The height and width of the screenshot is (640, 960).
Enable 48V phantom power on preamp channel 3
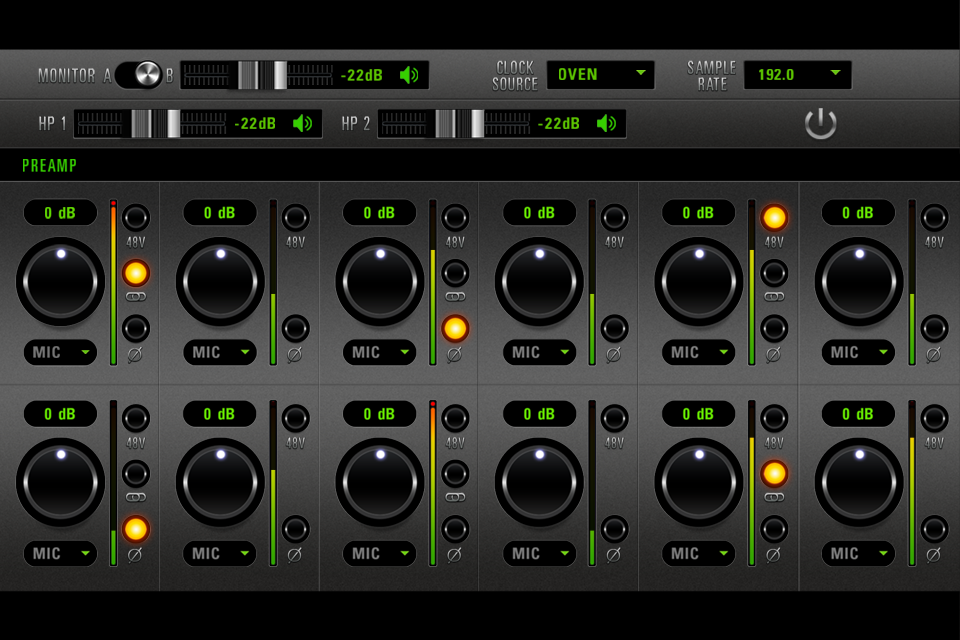(x=456, y=217)
